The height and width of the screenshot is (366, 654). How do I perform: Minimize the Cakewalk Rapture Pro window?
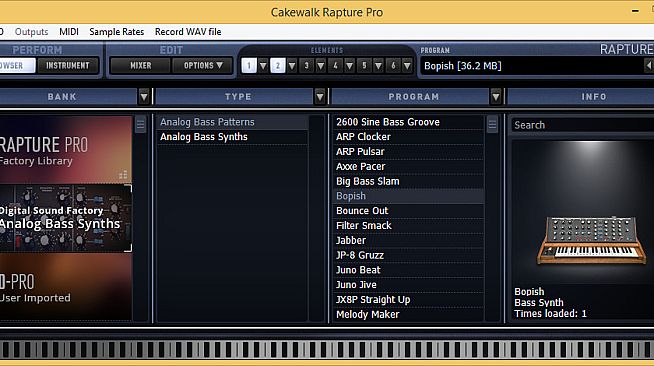[x=635, y=11]
